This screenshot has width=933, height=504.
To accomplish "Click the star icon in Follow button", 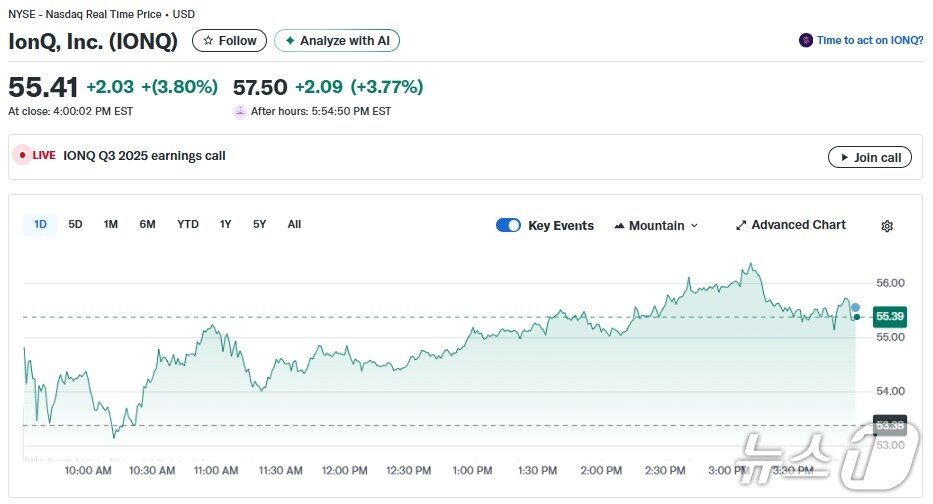I will pyautogui.click(x=208, y=41).
